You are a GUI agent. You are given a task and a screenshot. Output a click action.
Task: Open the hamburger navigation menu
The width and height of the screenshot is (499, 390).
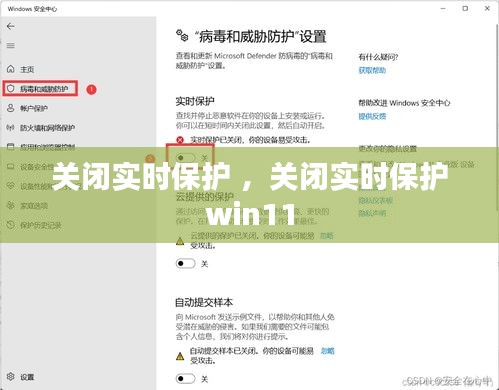pyautogui.click(x=11, y=45)
